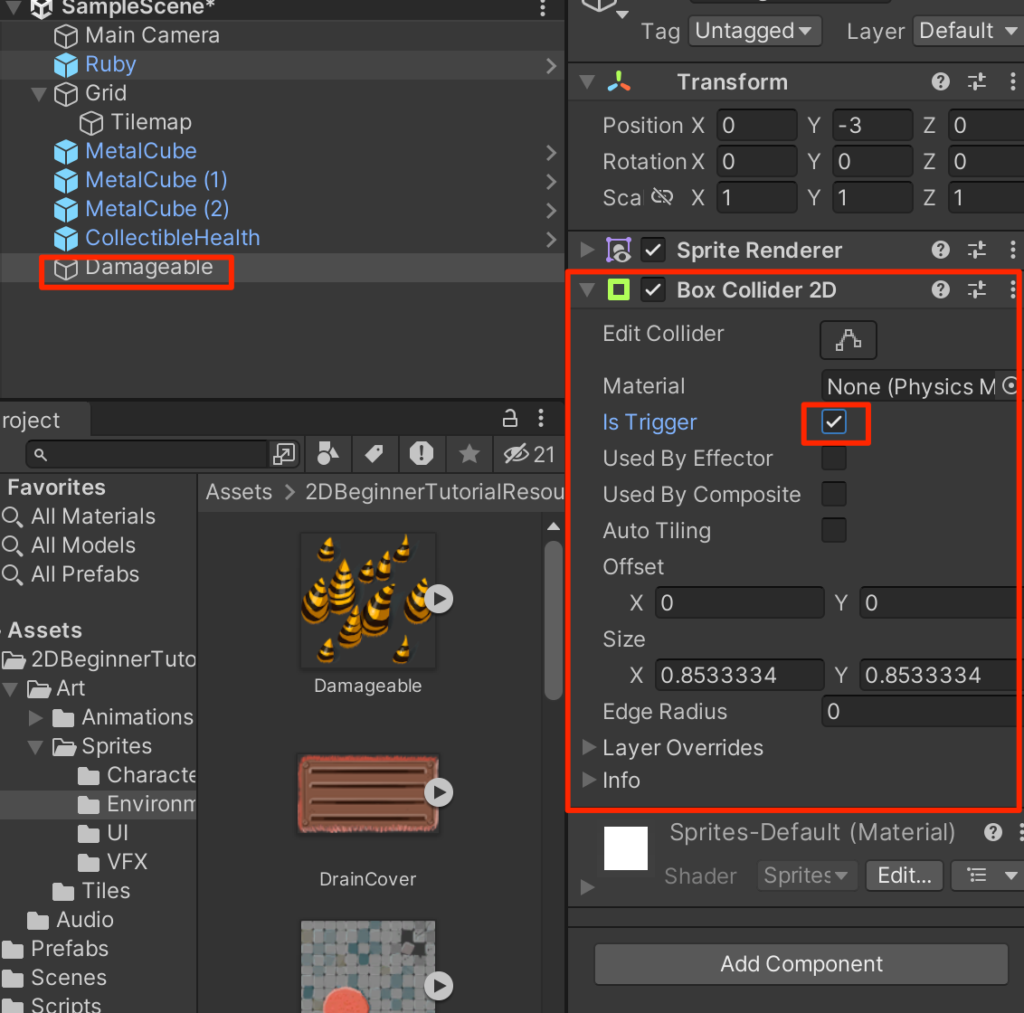This screenshot has height=1013, width=1024.
Task: Click the Add Component button
Action: 801,963
